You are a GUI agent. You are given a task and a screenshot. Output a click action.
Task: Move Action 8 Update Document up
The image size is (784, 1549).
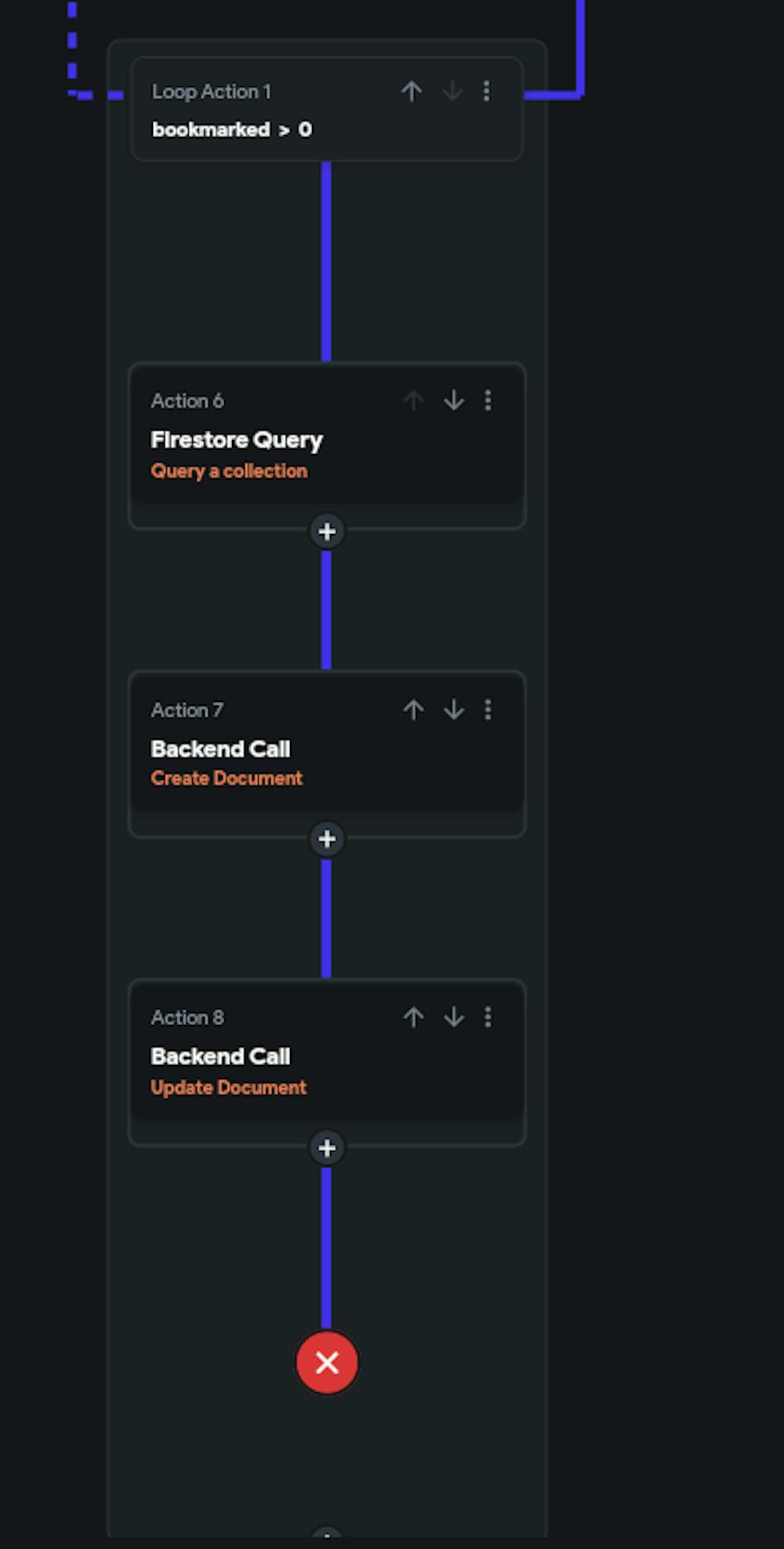[x=413, y=1017]
